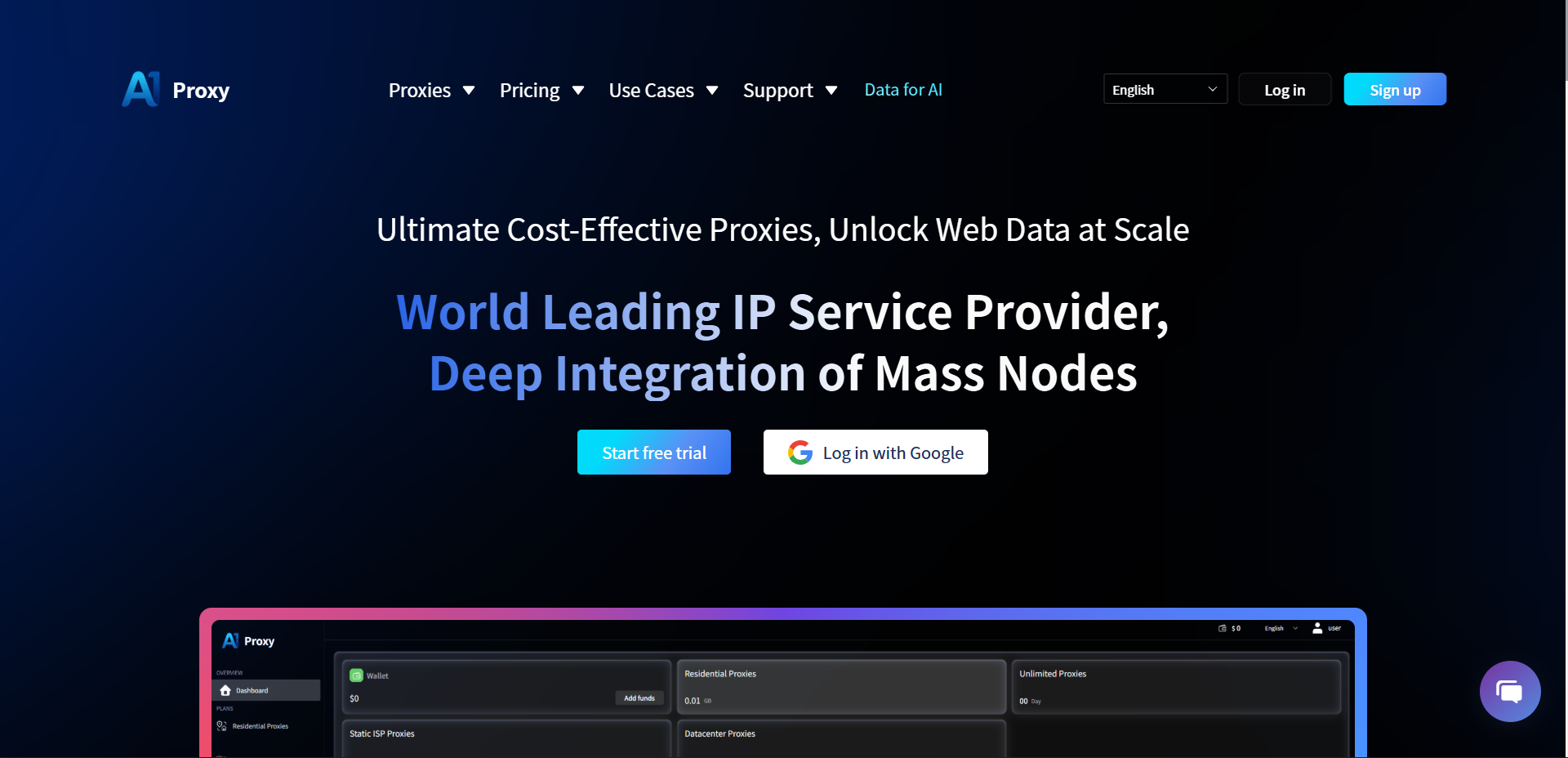The image size is (1568, 758).
Task: Expand the Use Cases menu
Action: (663, 90)
